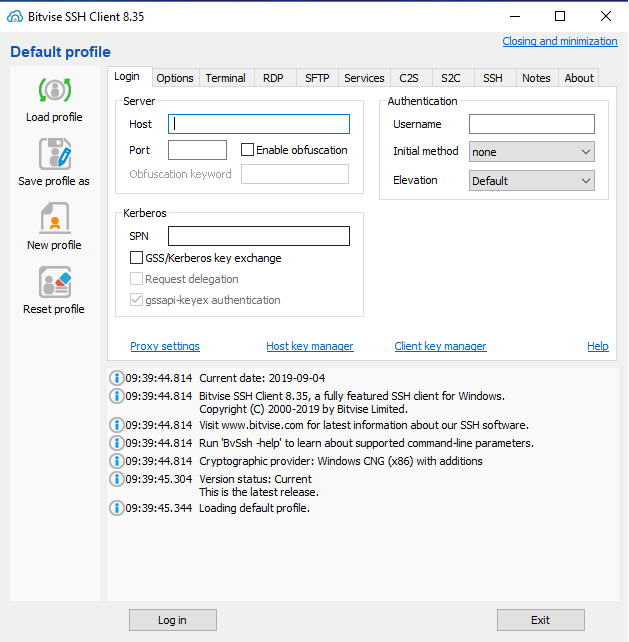
Task: Toggle gssapi-keyex authentication checkbox
Action: tap(136, 300)
